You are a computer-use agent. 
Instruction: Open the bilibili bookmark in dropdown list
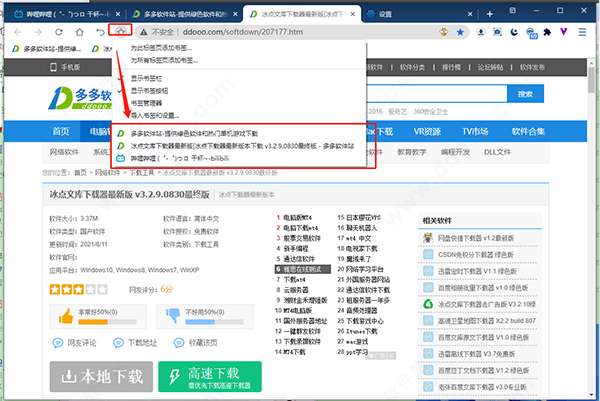(x=179, y=158)
